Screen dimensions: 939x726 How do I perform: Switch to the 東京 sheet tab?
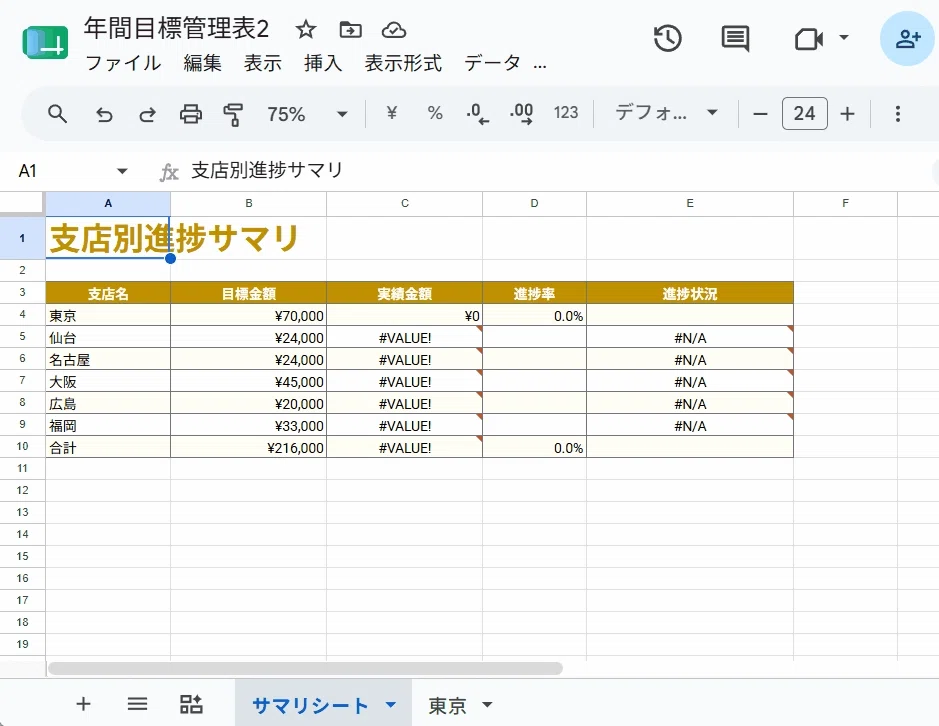[x=447, y=705]
